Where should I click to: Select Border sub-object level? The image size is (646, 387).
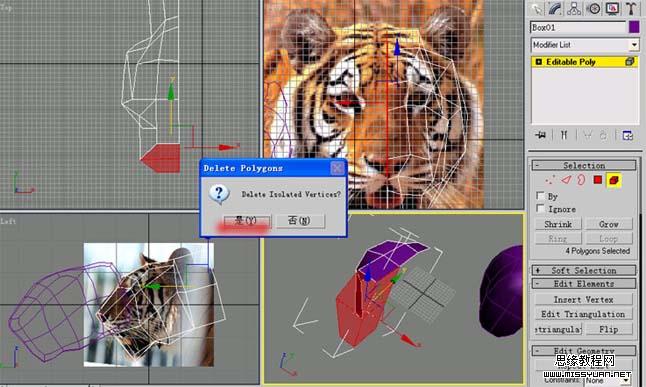coord(581,180)
